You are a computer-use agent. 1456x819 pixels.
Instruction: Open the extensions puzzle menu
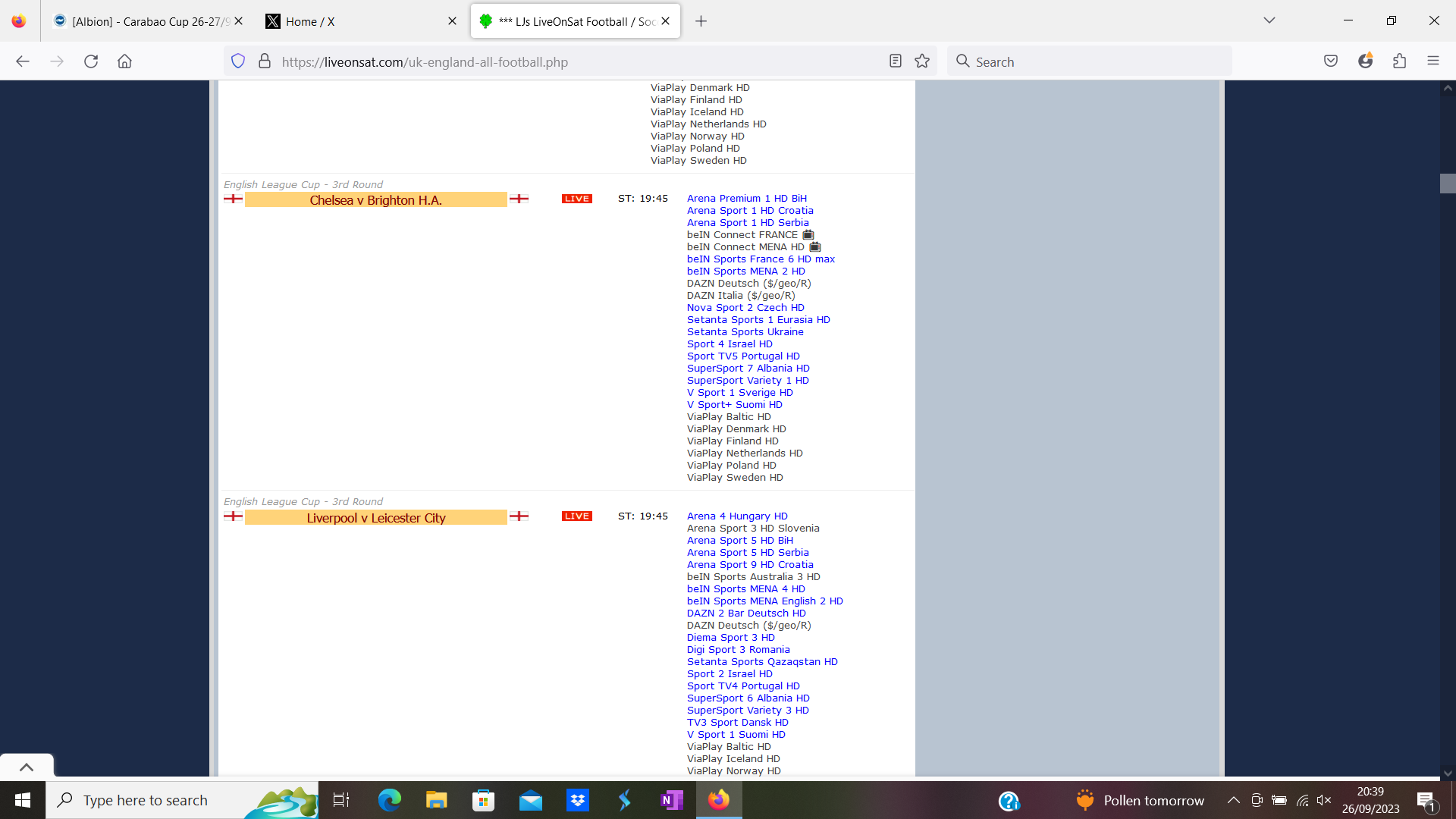coord(1400,61)
